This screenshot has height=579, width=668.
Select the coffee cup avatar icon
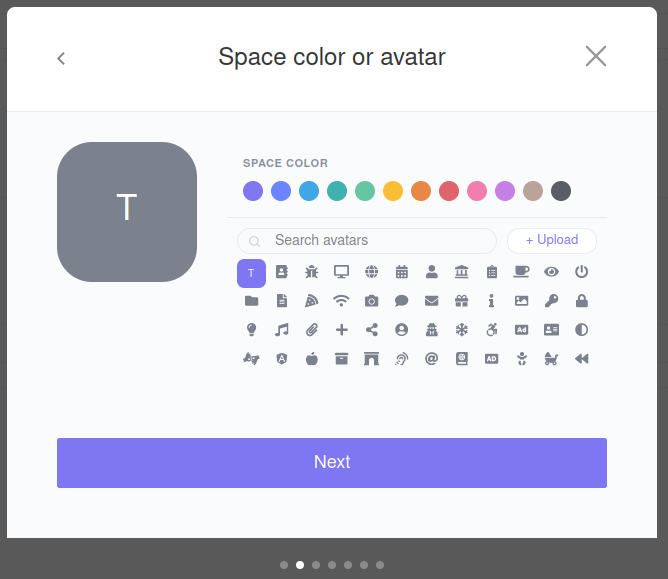tap(521, 272)
